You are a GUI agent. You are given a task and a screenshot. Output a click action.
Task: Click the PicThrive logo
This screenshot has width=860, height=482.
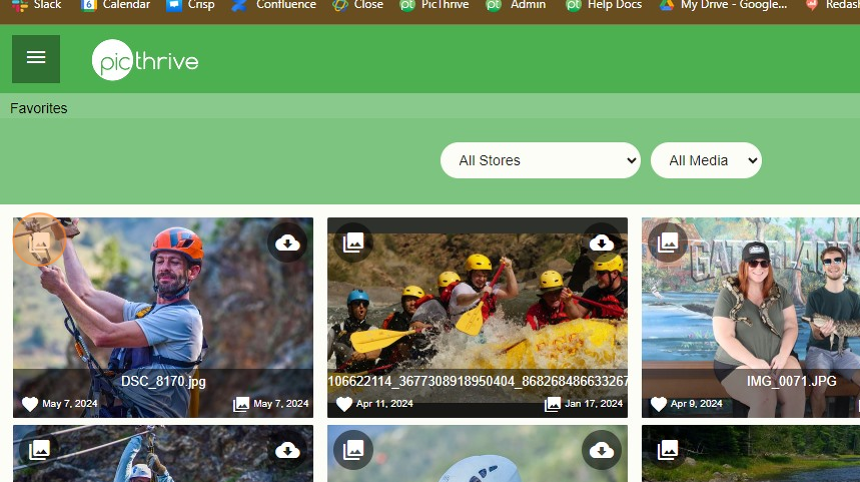145,60
